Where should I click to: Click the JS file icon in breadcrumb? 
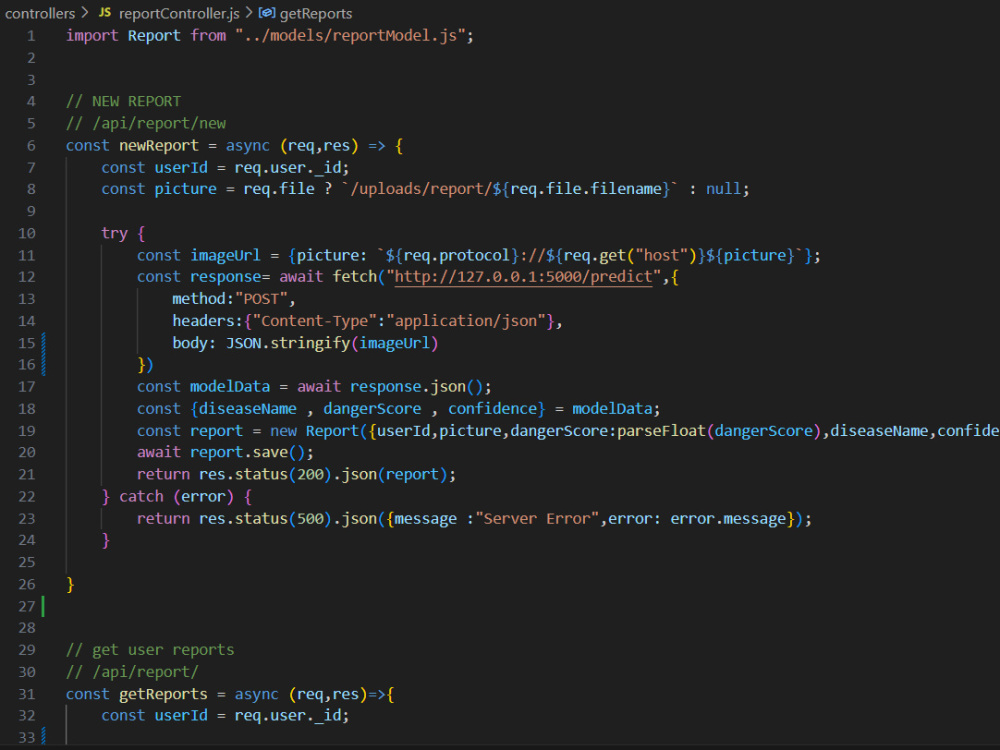[x=105, y=13]
